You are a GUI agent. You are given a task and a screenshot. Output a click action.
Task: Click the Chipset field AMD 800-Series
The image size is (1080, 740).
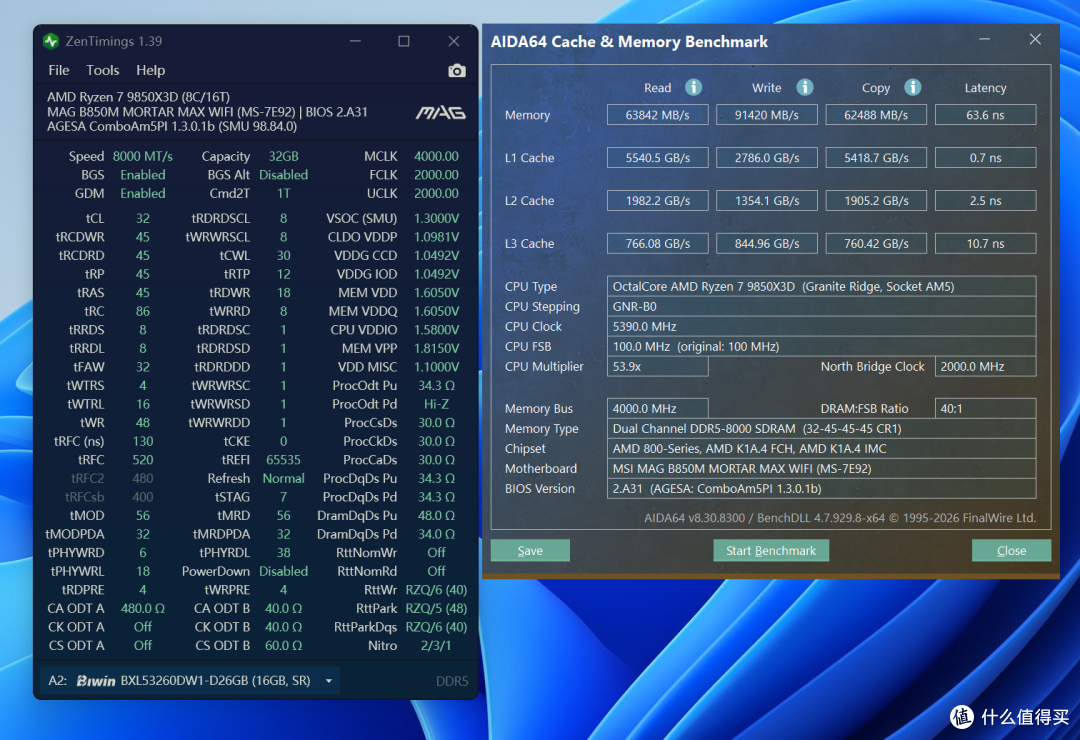point(822,449)
